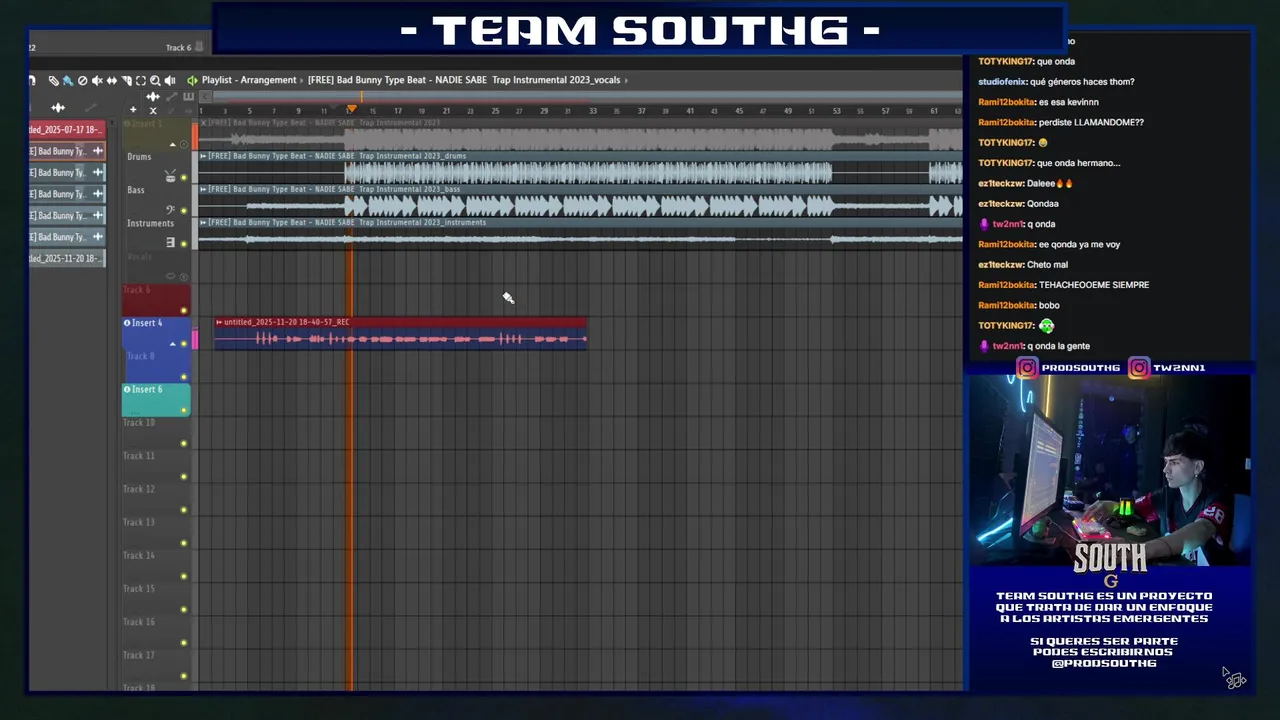Select the Slice tool

126,80
